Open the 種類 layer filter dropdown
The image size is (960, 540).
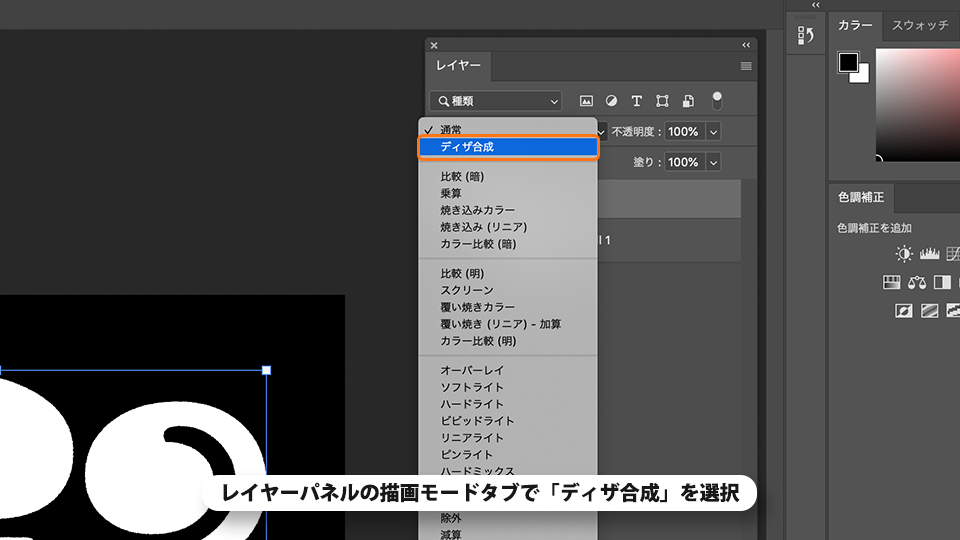click(x=495, y=101)
